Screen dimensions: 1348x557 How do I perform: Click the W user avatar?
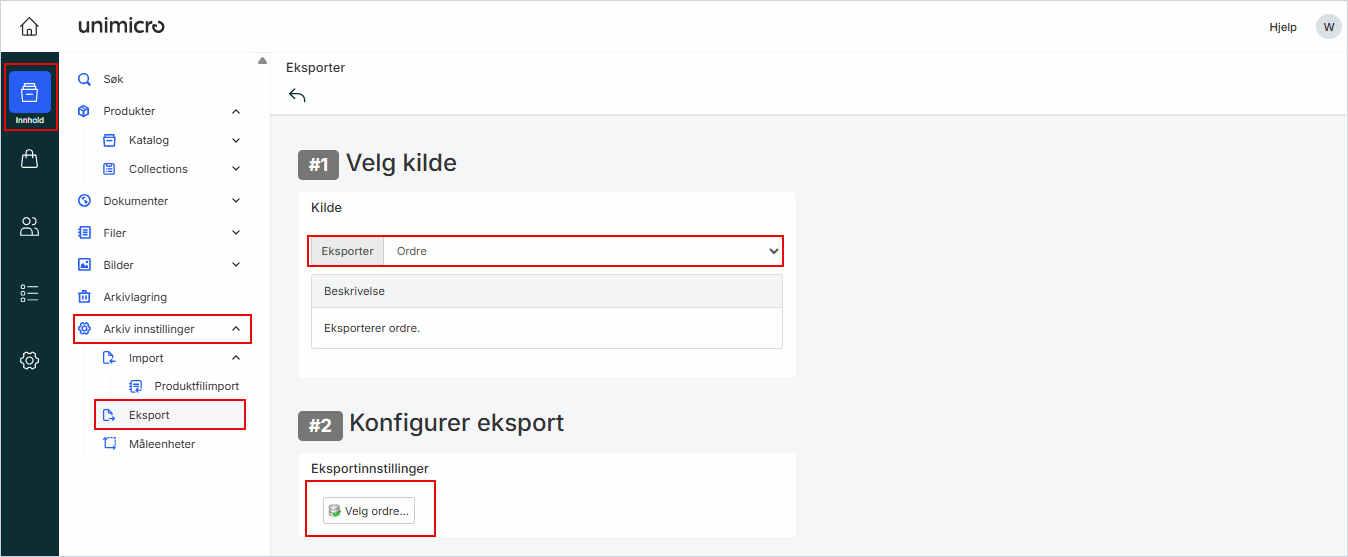[x=1328, y=27]
